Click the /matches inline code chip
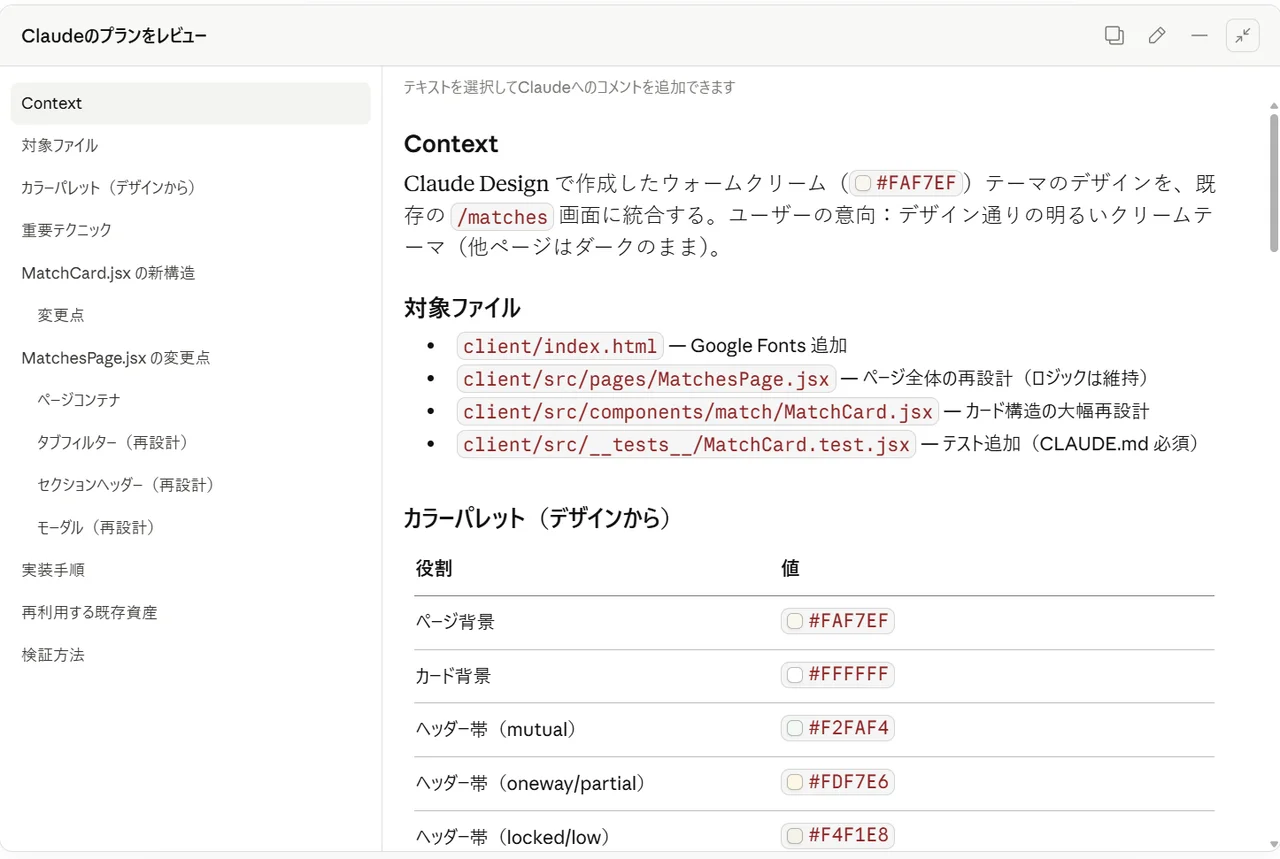 (501, 216)
